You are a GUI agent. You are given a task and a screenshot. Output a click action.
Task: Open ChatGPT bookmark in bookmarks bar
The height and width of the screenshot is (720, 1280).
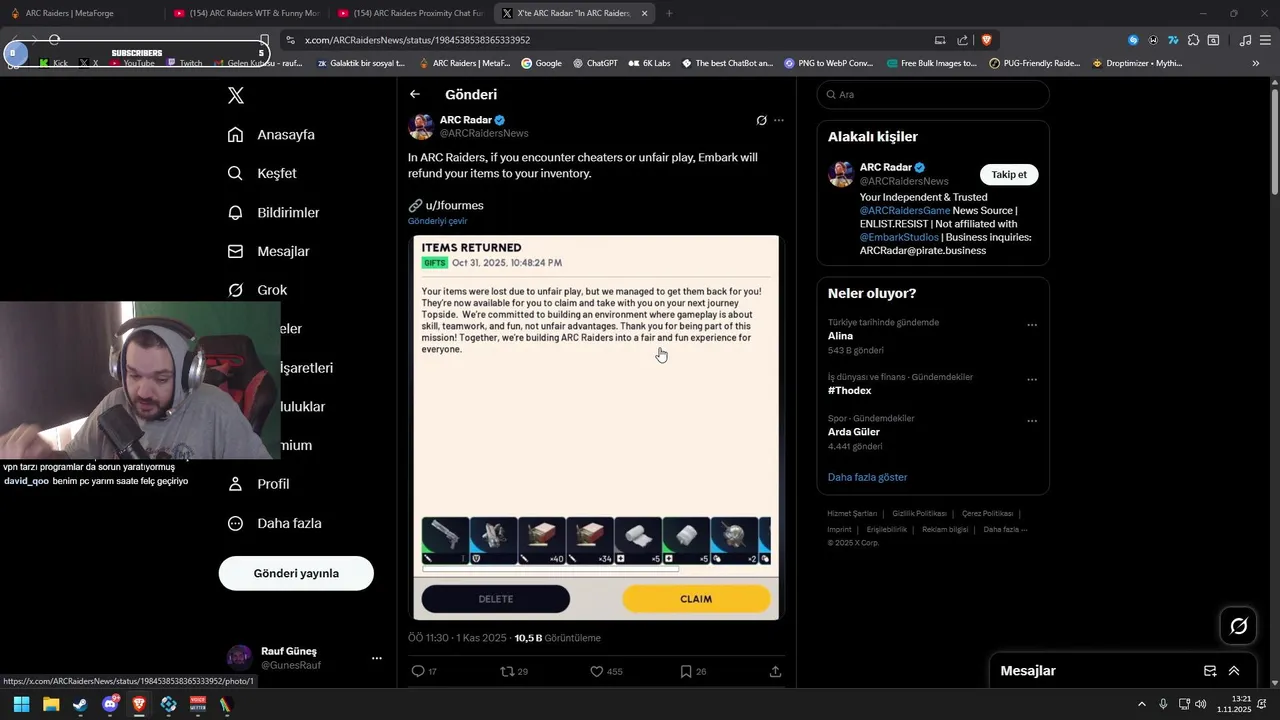(595, 63)
